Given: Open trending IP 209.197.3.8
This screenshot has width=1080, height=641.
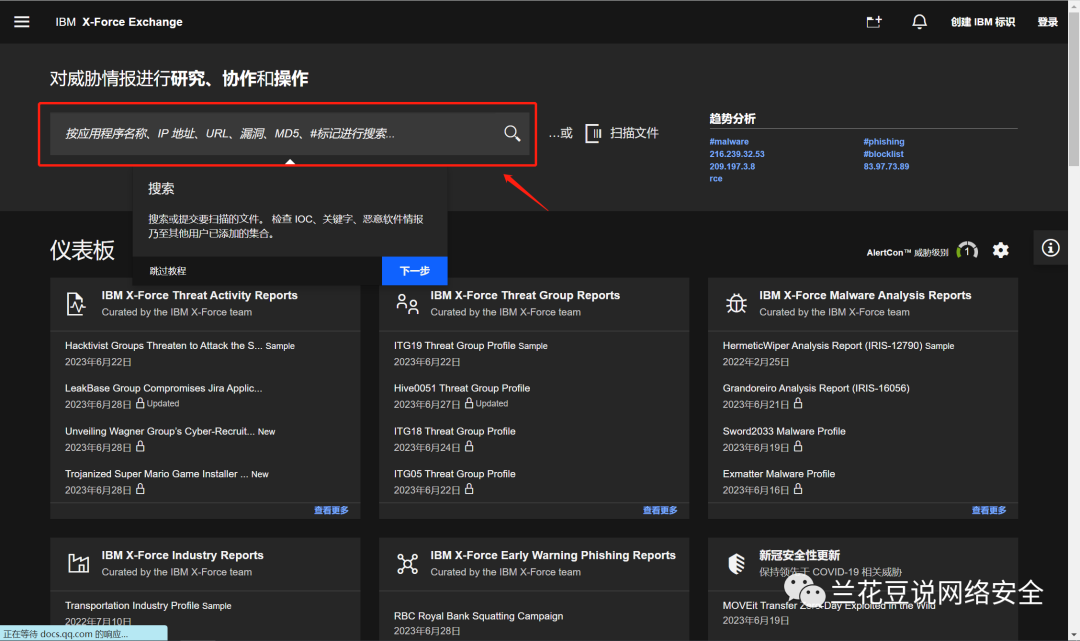Looking at the screenshot, I should pyautogui.click(x=732, y=167).
